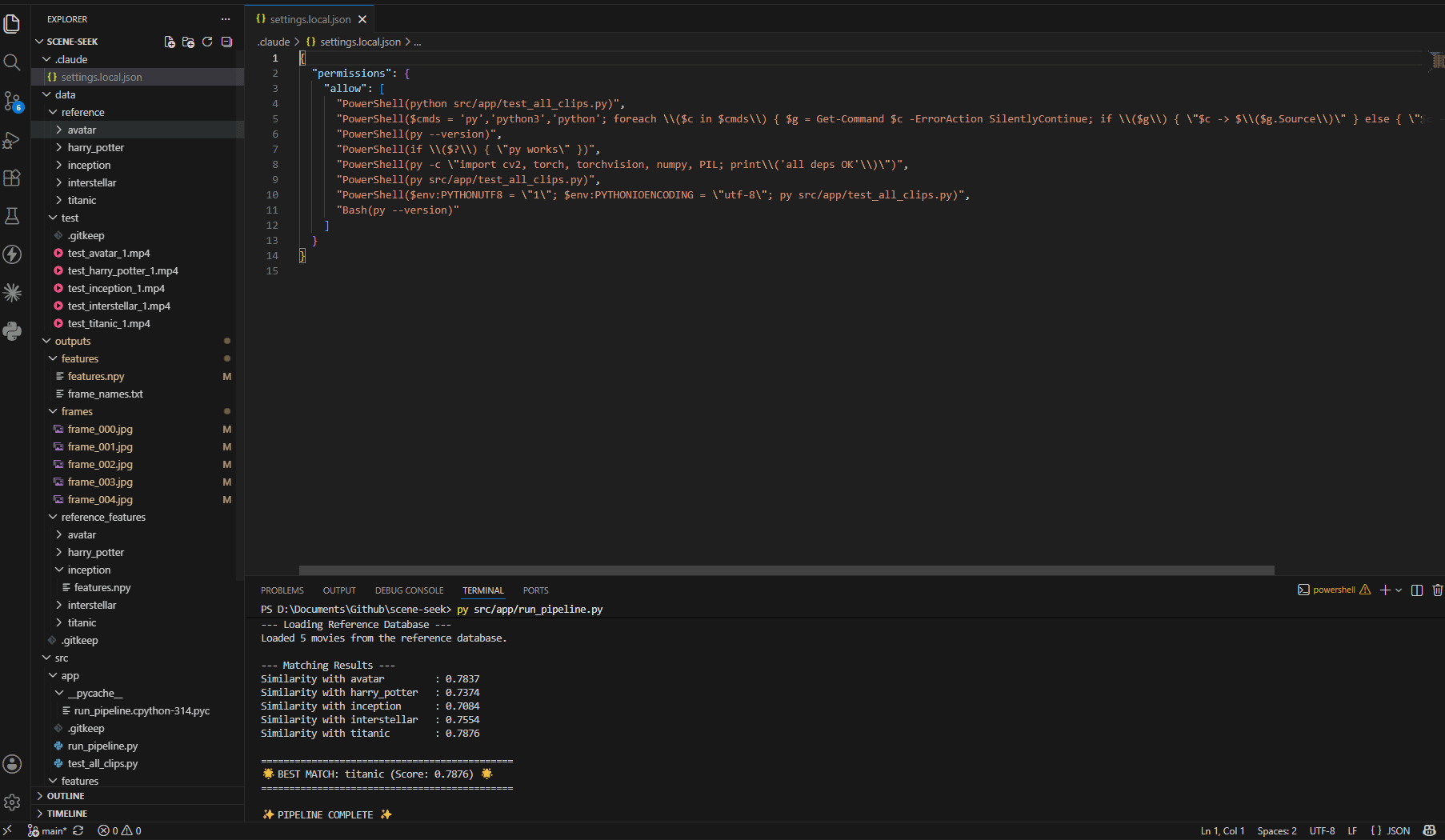
Task: Open the Explorer view in activity bar
Action: coord(12,24)
